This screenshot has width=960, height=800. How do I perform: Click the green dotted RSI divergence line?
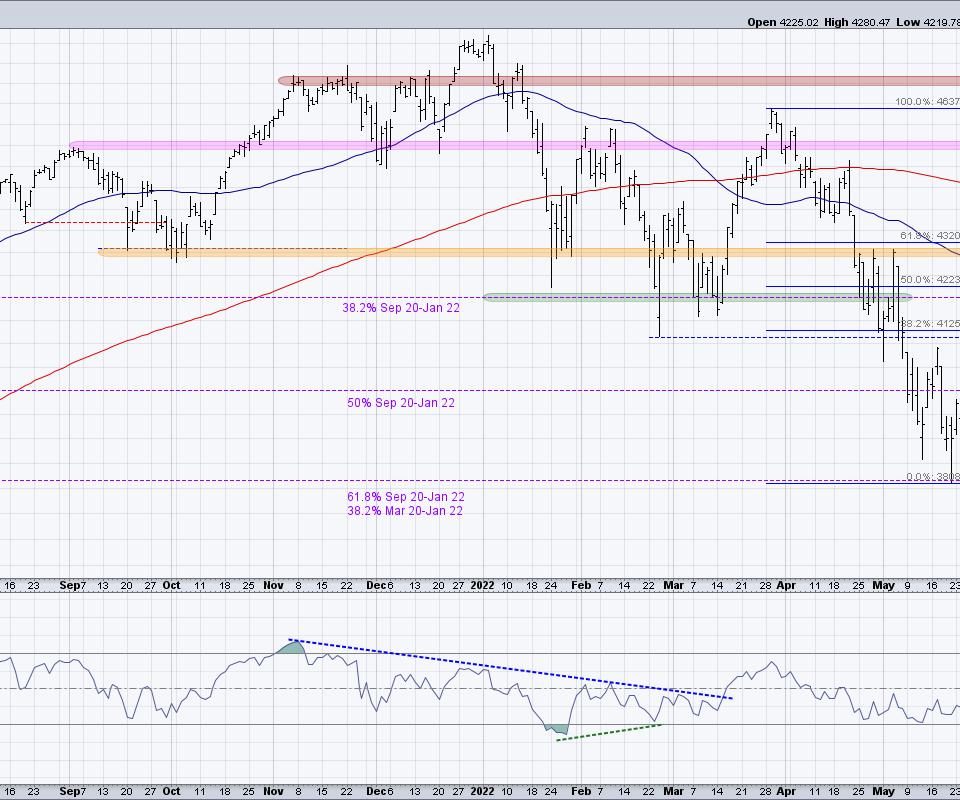pos(610,731)
